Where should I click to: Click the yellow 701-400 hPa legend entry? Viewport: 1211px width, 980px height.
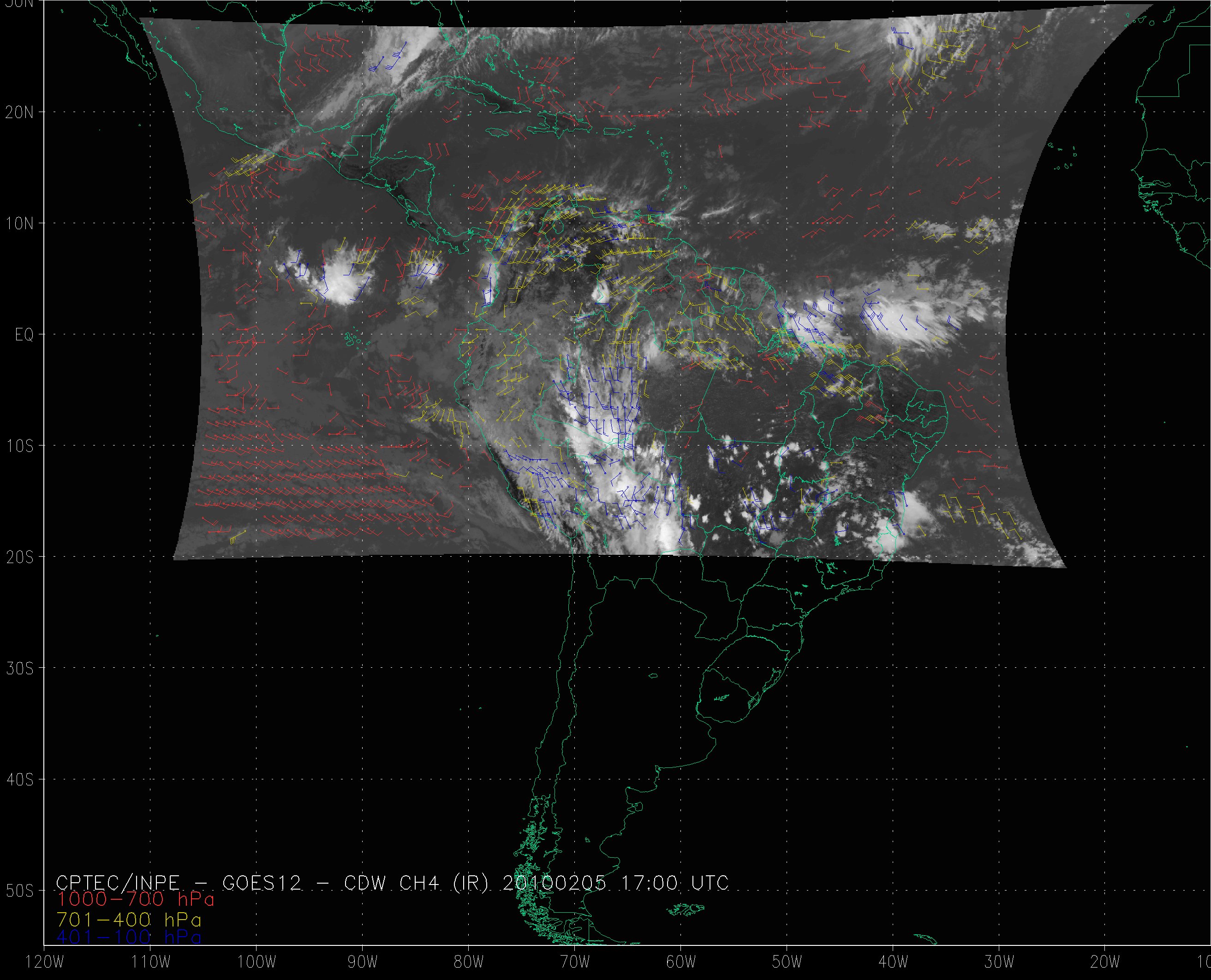tap(129, 919)
